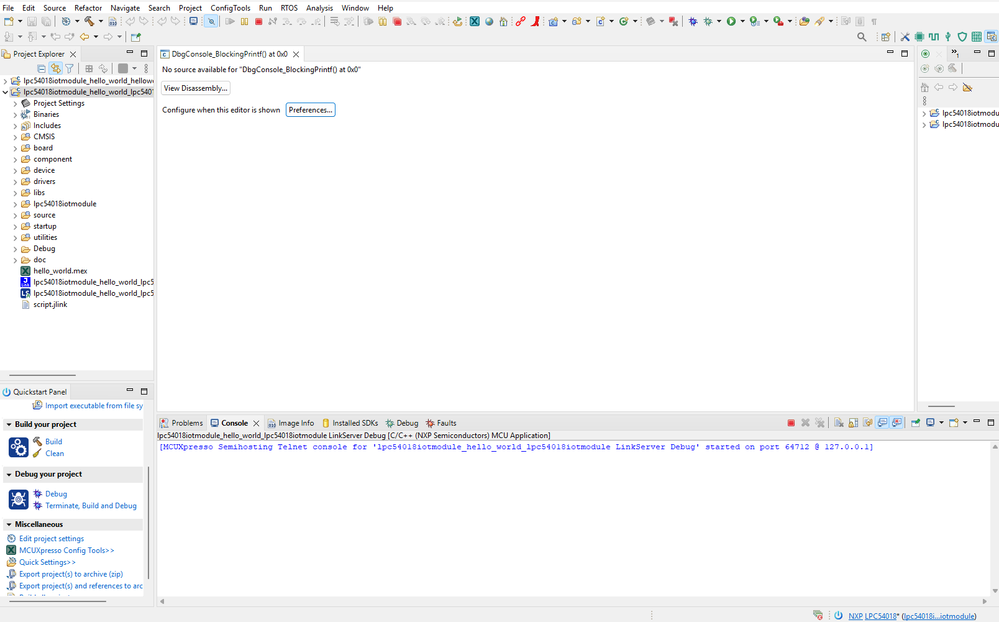The image size is (999, 622).
Task: Toggle Show Console When Standard Error Changes
Action: coord(897,423)
